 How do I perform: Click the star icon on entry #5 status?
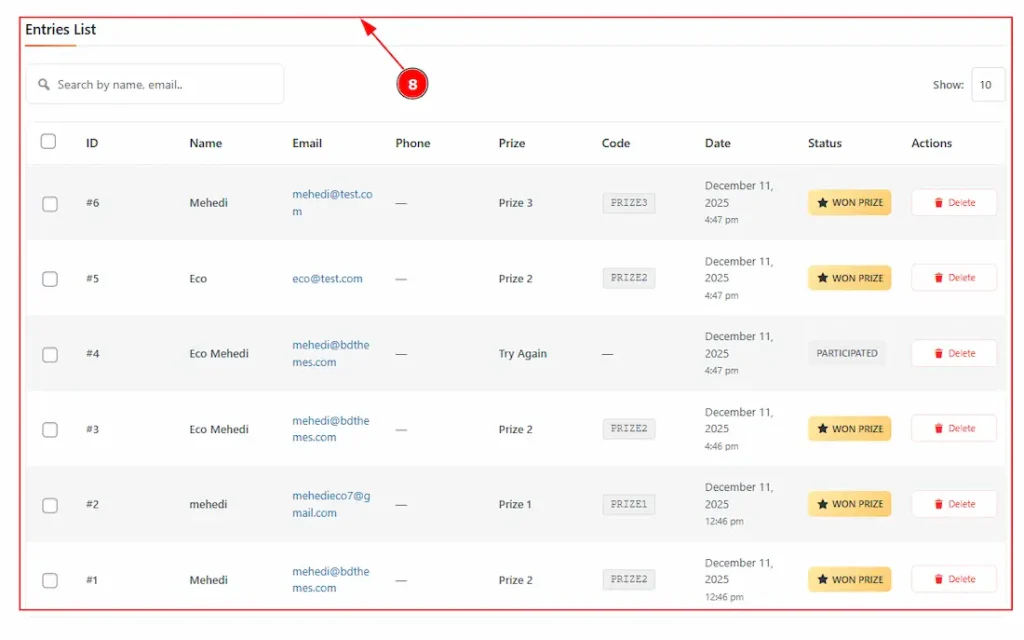coord(823,279)
